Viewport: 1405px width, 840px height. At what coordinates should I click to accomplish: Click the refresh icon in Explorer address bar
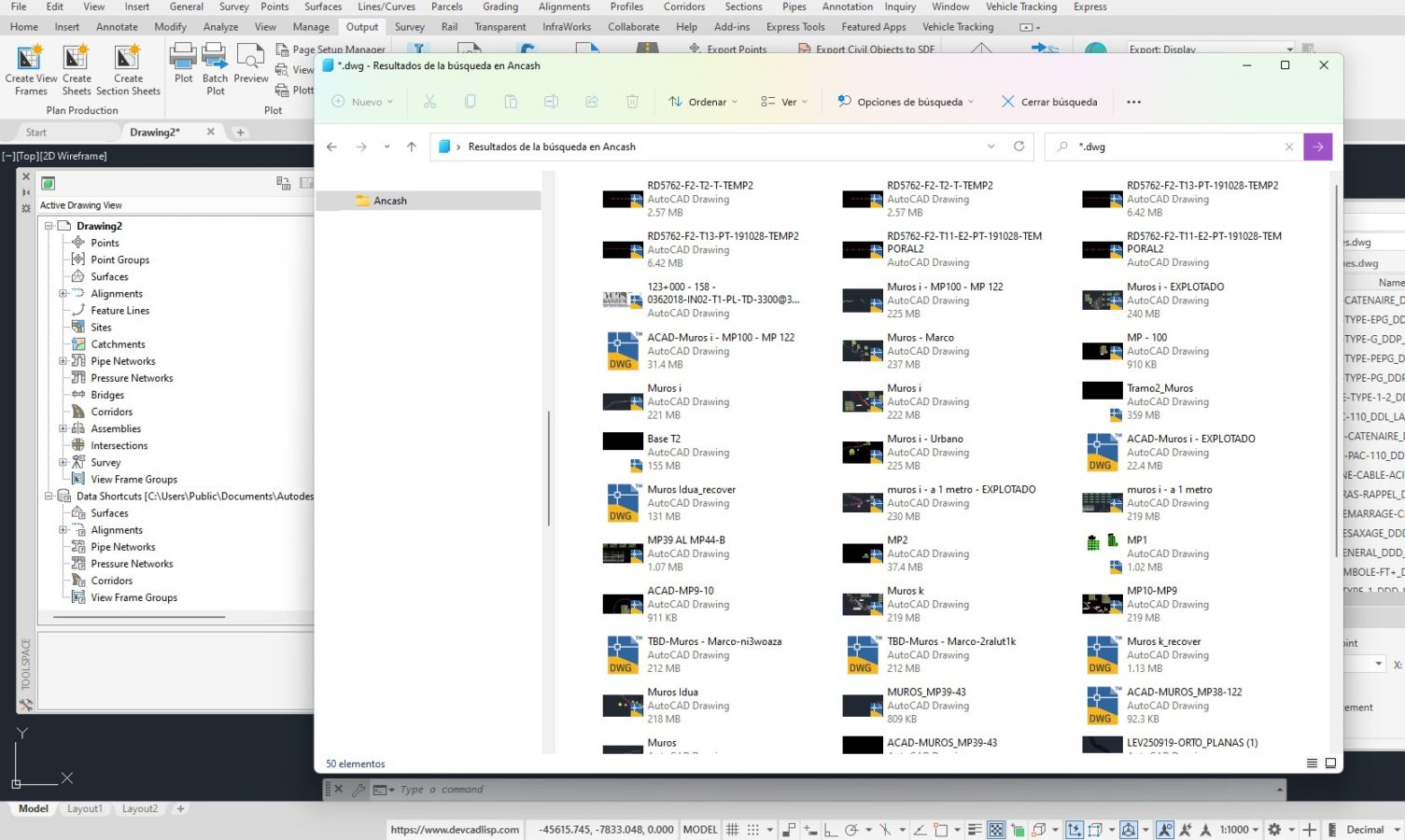(x=1019, y=147)
